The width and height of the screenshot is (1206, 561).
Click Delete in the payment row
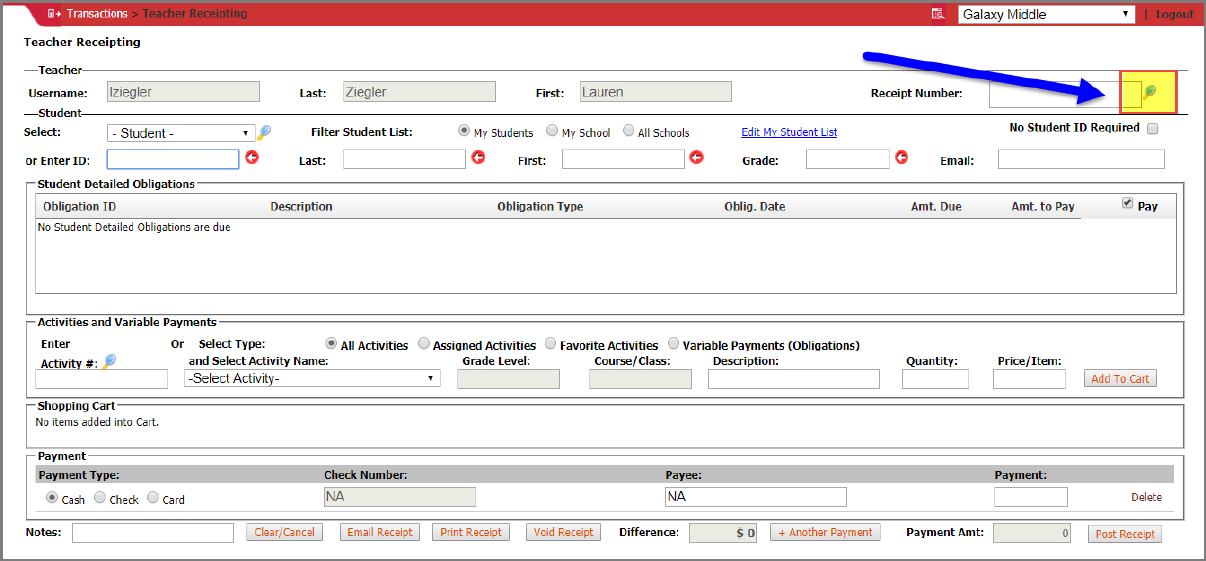(1147, 497)
